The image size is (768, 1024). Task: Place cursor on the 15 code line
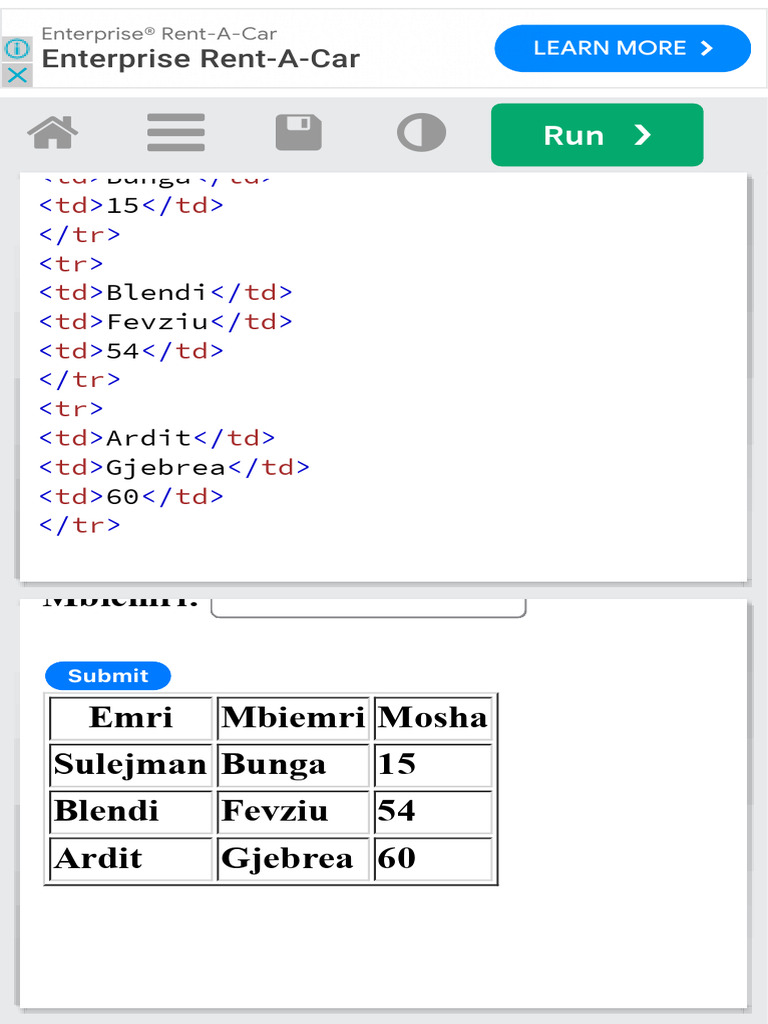click(x=131, y=205)
